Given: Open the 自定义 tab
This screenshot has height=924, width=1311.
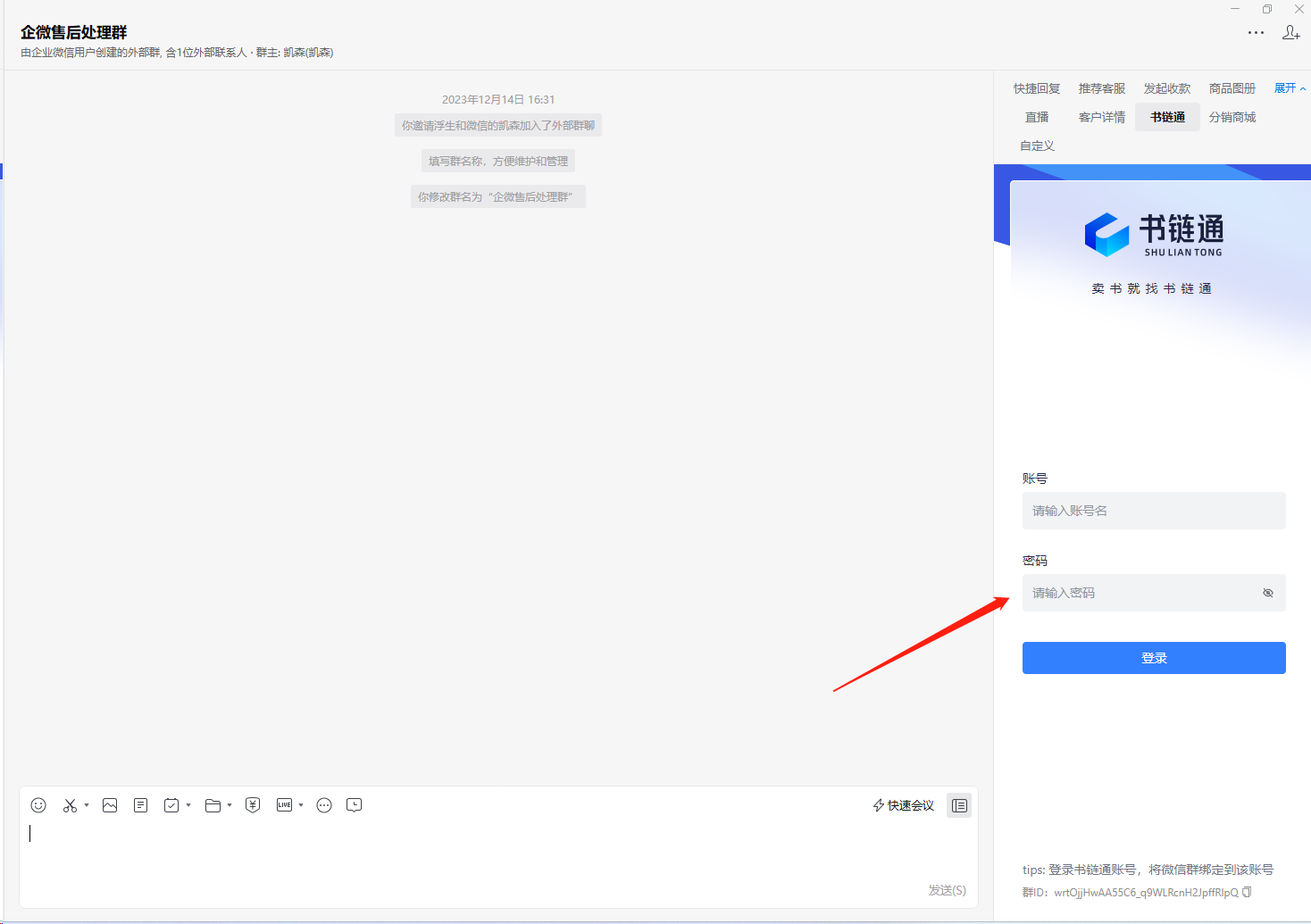Looking at the screenshot, I should [1037, 146].
